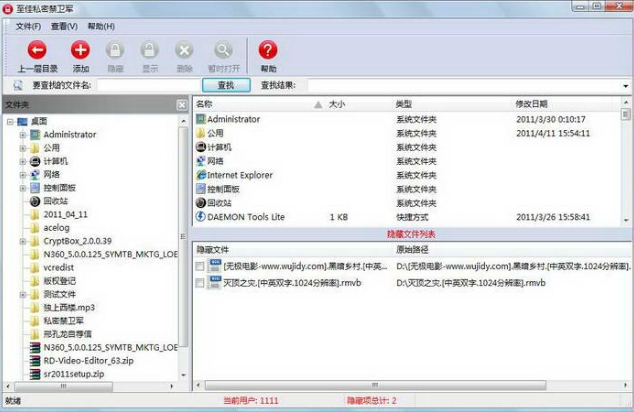The width and height of the screenshot is (634, 412).
Task: Expand 网络 node in folder tree
Action: 23,175
